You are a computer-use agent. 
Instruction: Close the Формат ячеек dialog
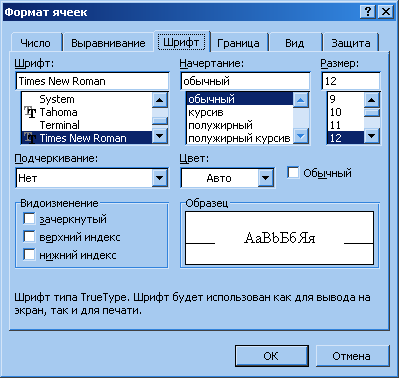tap(386, 12)
